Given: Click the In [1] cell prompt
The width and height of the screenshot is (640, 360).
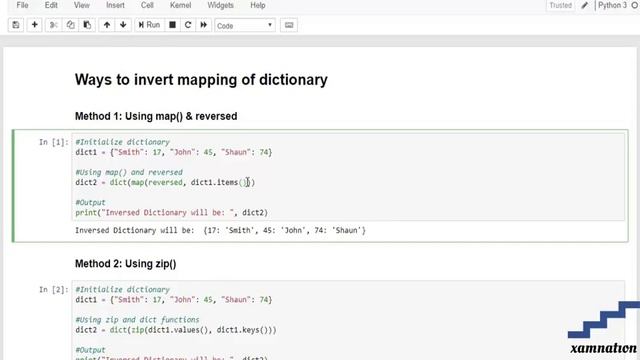Looking at the screenshot, I should tap(54, 142).
